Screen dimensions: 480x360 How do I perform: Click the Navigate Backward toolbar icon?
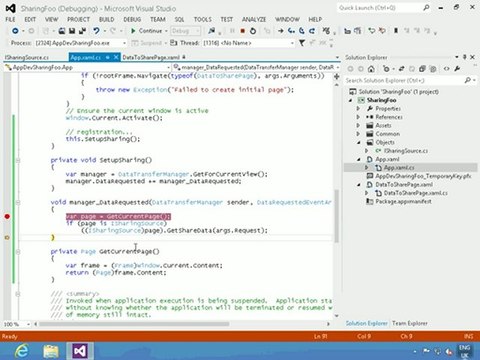tap(15, 31)
